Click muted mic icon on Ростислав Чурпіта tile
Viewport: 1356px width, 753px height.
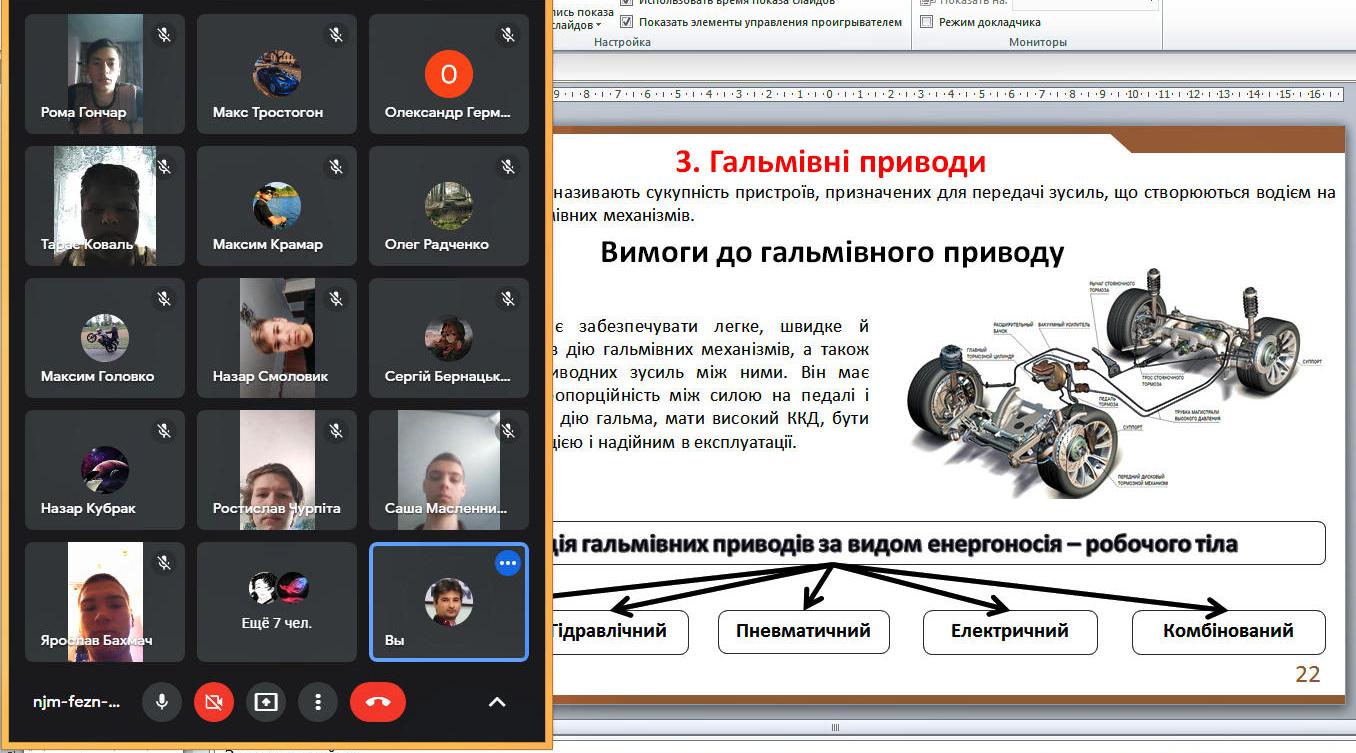pos(336,431)
